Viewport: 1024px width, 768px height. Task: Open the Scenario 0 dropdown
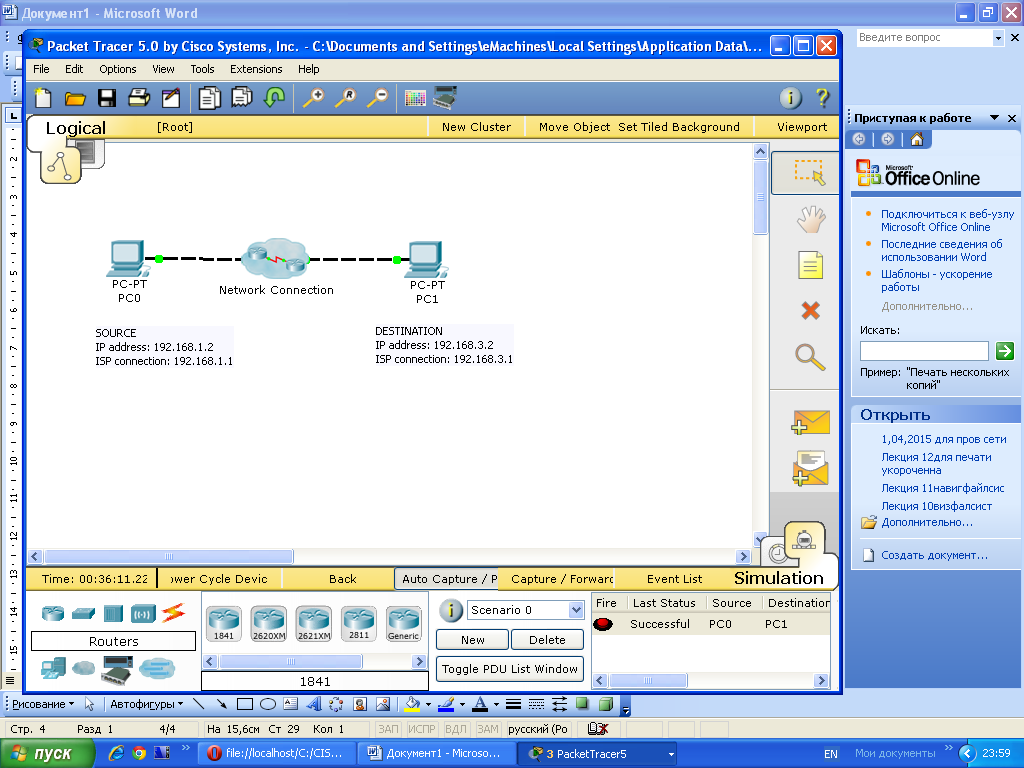pyautogui.click(x=575, y=610)
